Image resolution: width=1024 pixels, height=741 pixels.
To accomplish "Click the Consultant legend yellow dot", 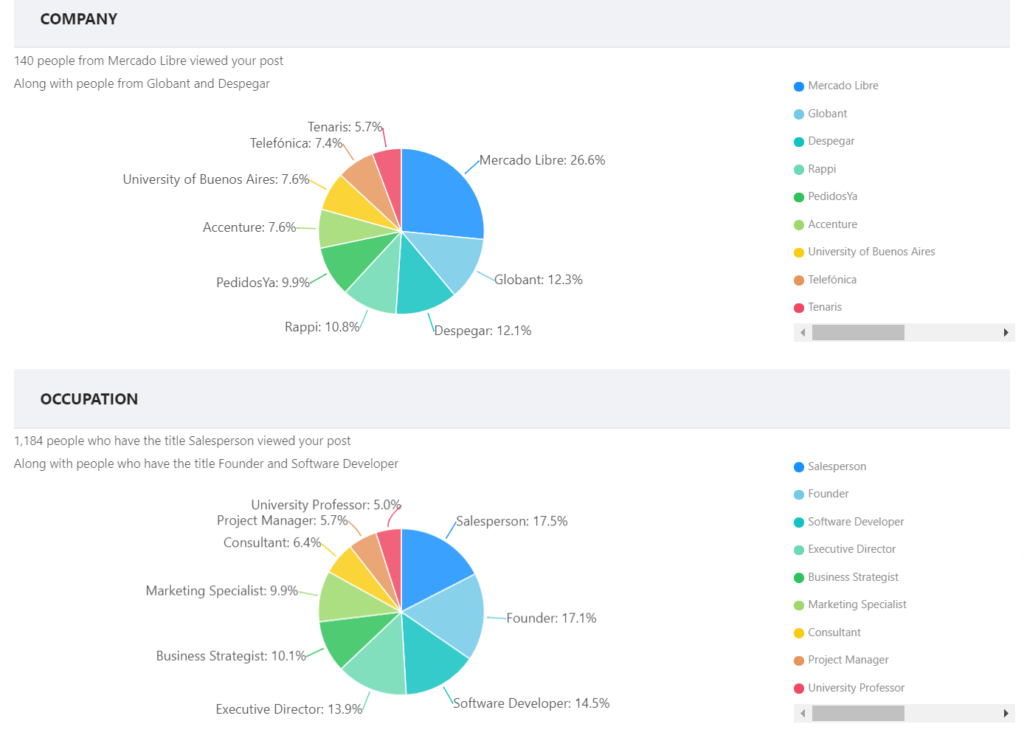I will pos(799,633).
